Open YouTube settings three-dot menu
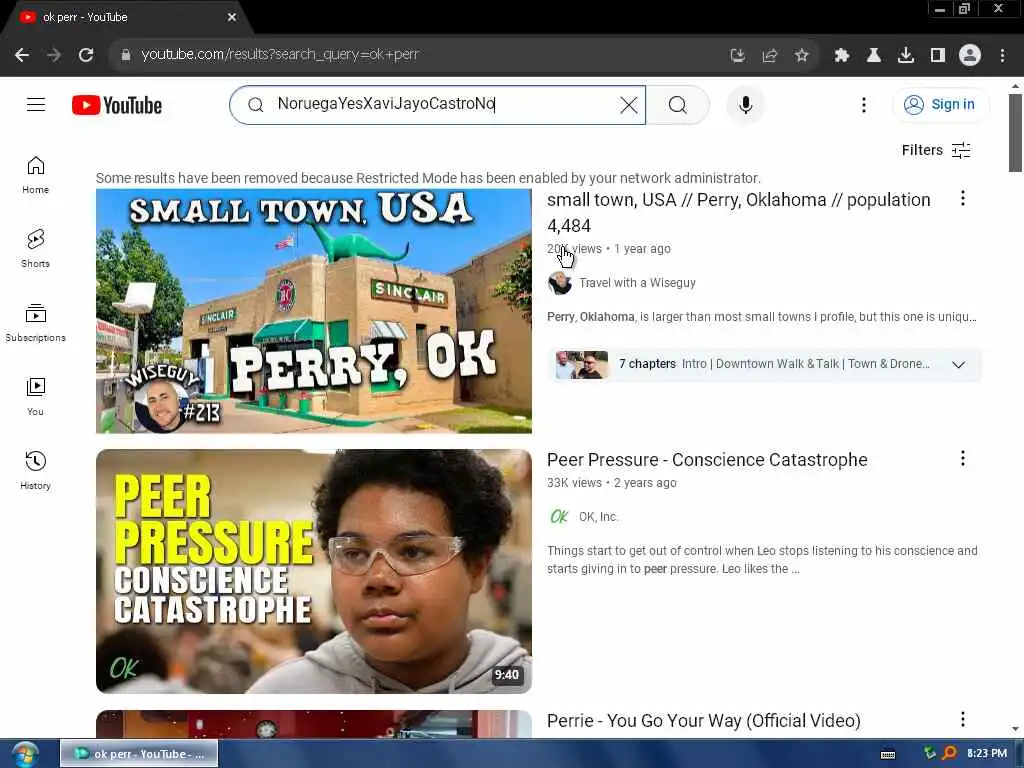Viewport: 1024px width, 768px height. point(864,104)
